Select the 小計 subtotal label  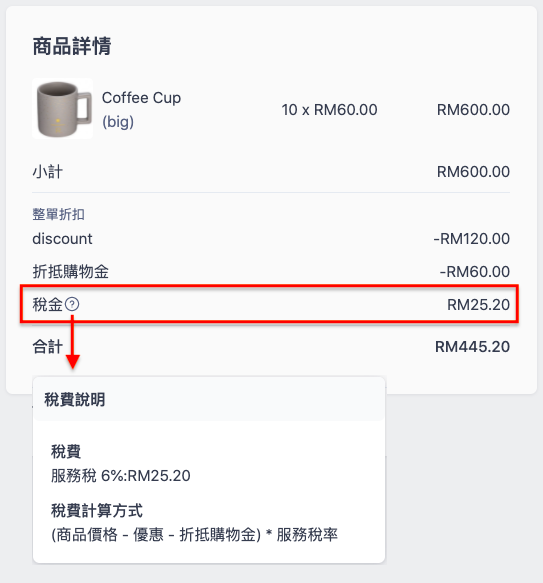pos(48,172)
